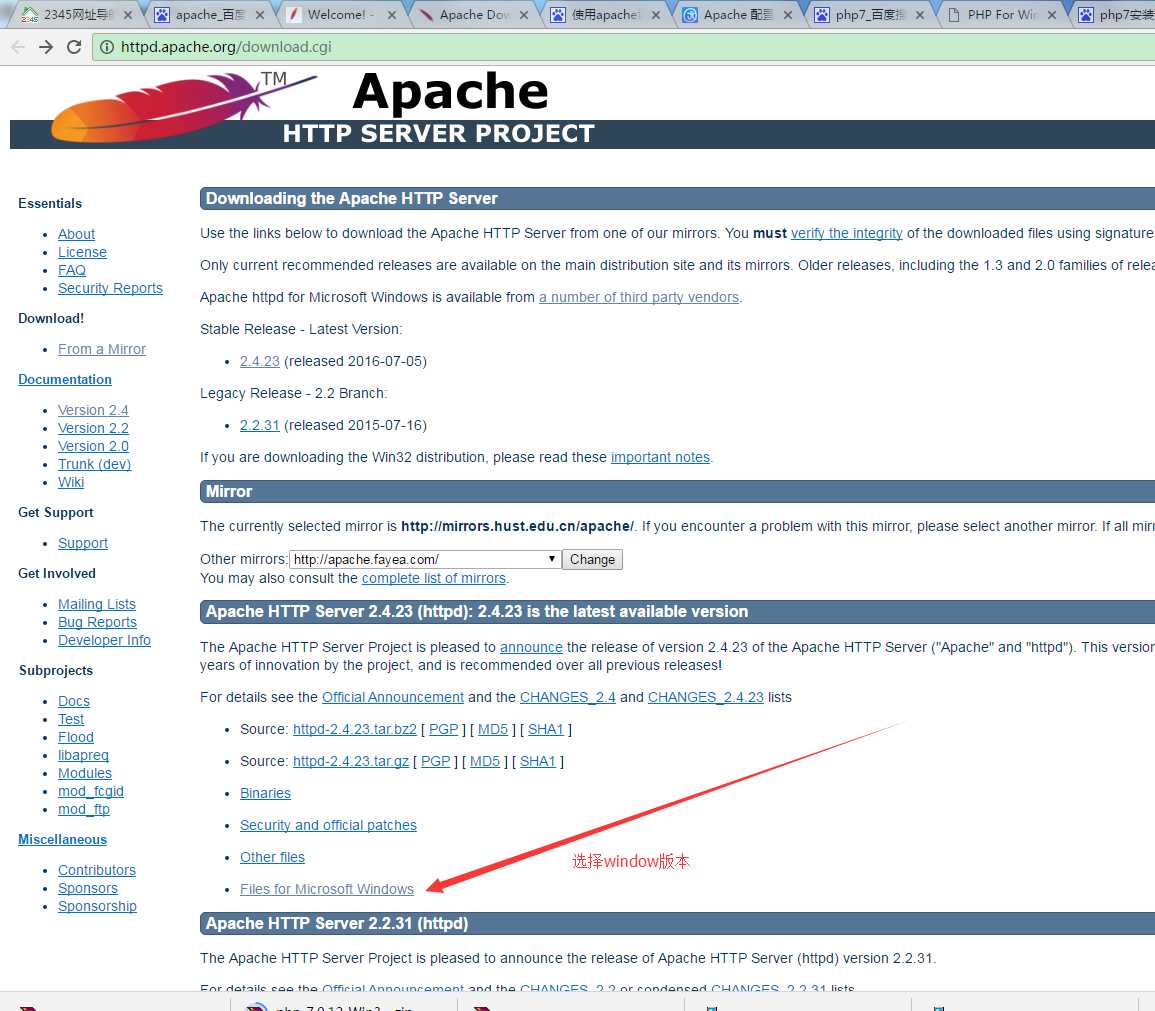This screenshot has width=1155, height=1011.
Task: Open the Modules subproject link
Action: 85,773
